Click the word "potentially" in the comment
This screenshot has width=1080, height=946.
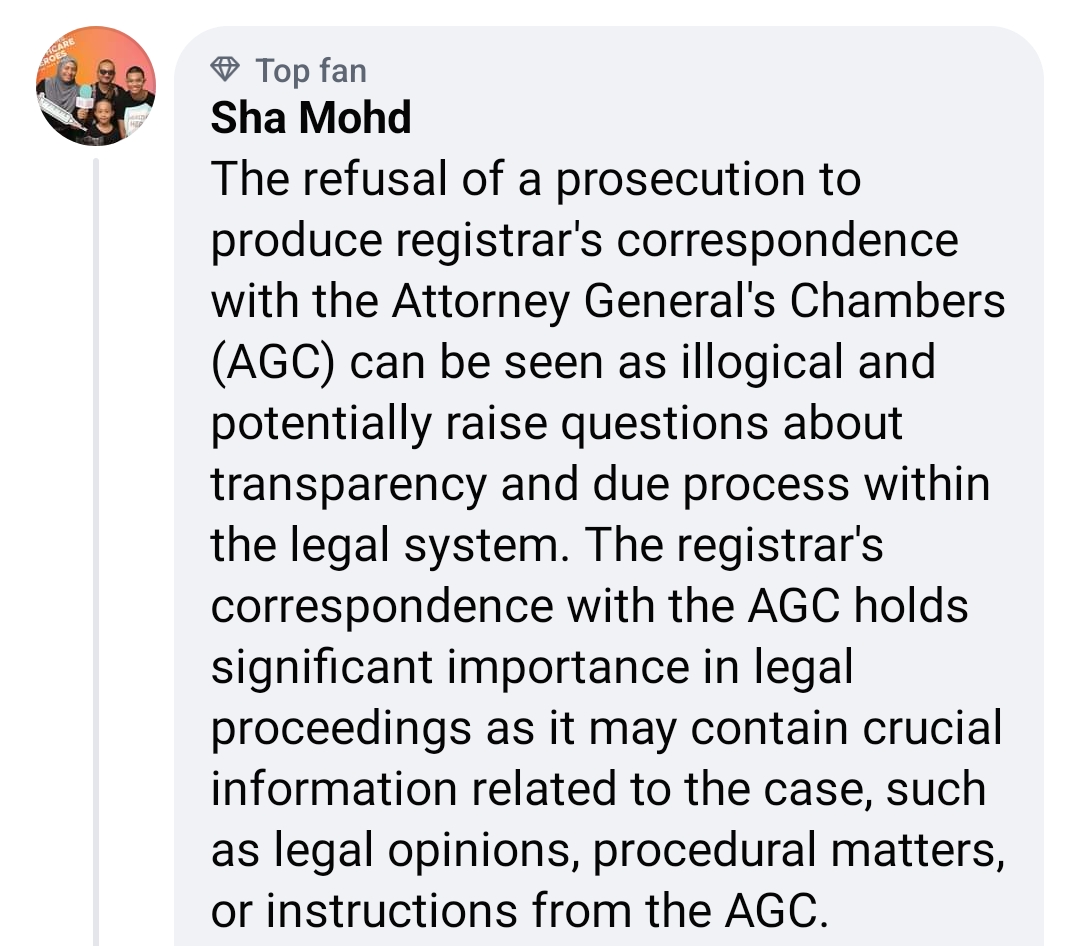[x=321, y=424]
